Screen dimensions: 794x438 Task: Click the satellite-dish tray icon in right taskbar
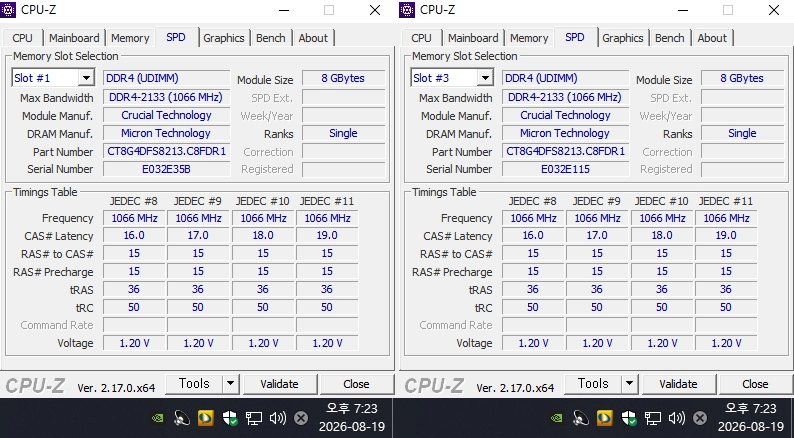tap(580, 418)
